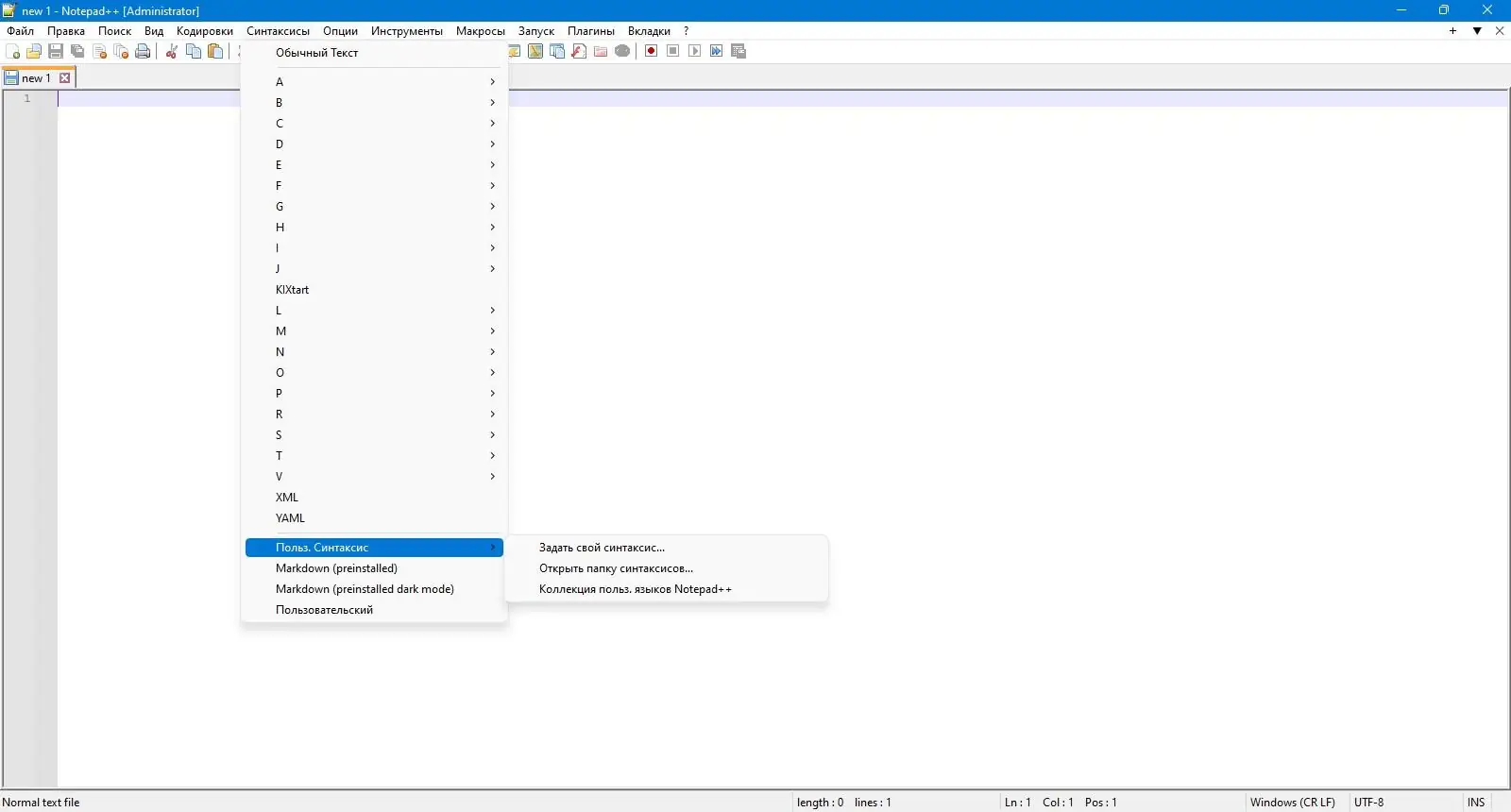Expand the S languages submenu
Screen dimensions: 1511x812
(374, 435)
